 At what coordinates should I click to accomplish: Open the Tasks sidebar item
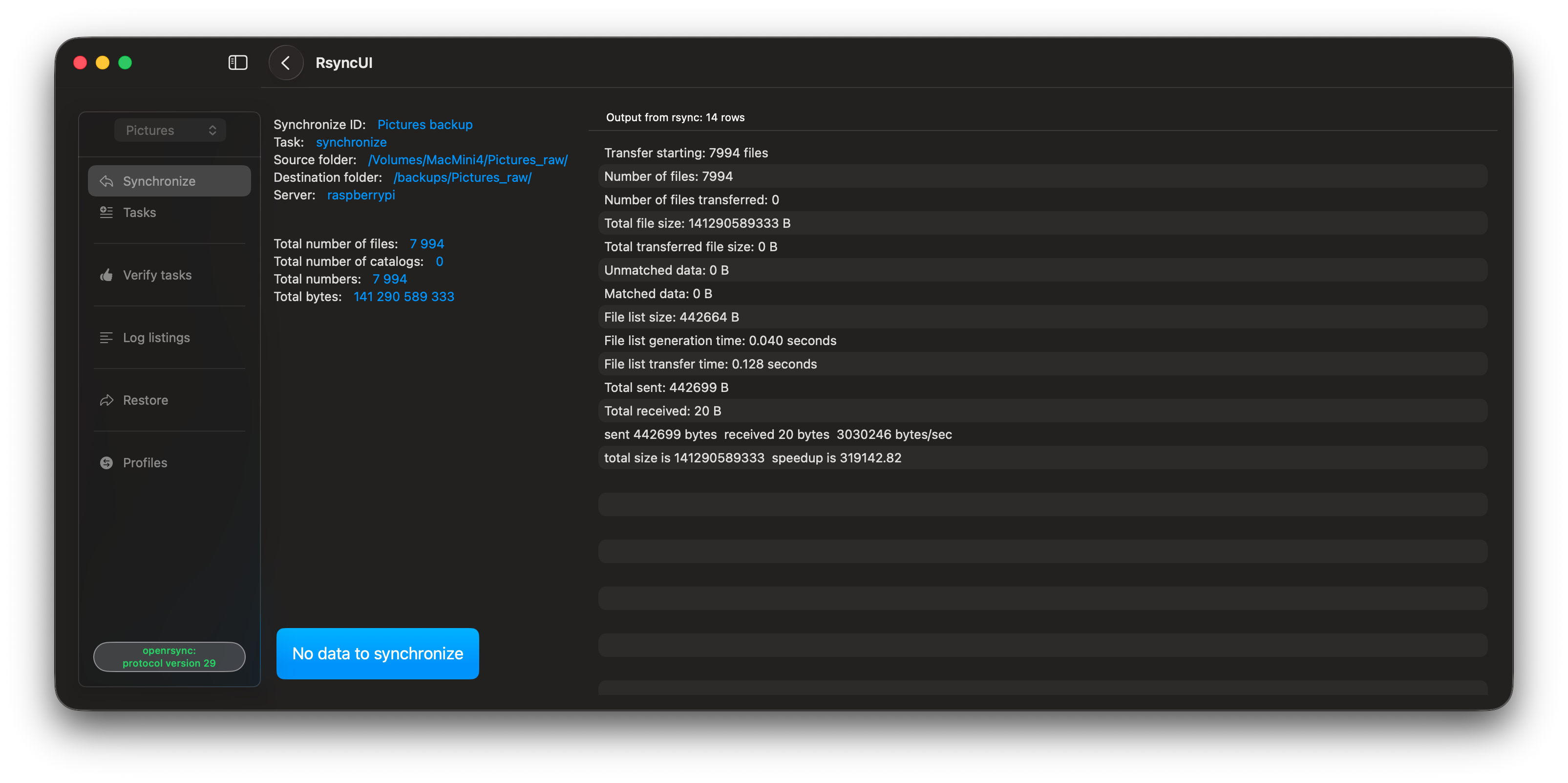[139, 213]
